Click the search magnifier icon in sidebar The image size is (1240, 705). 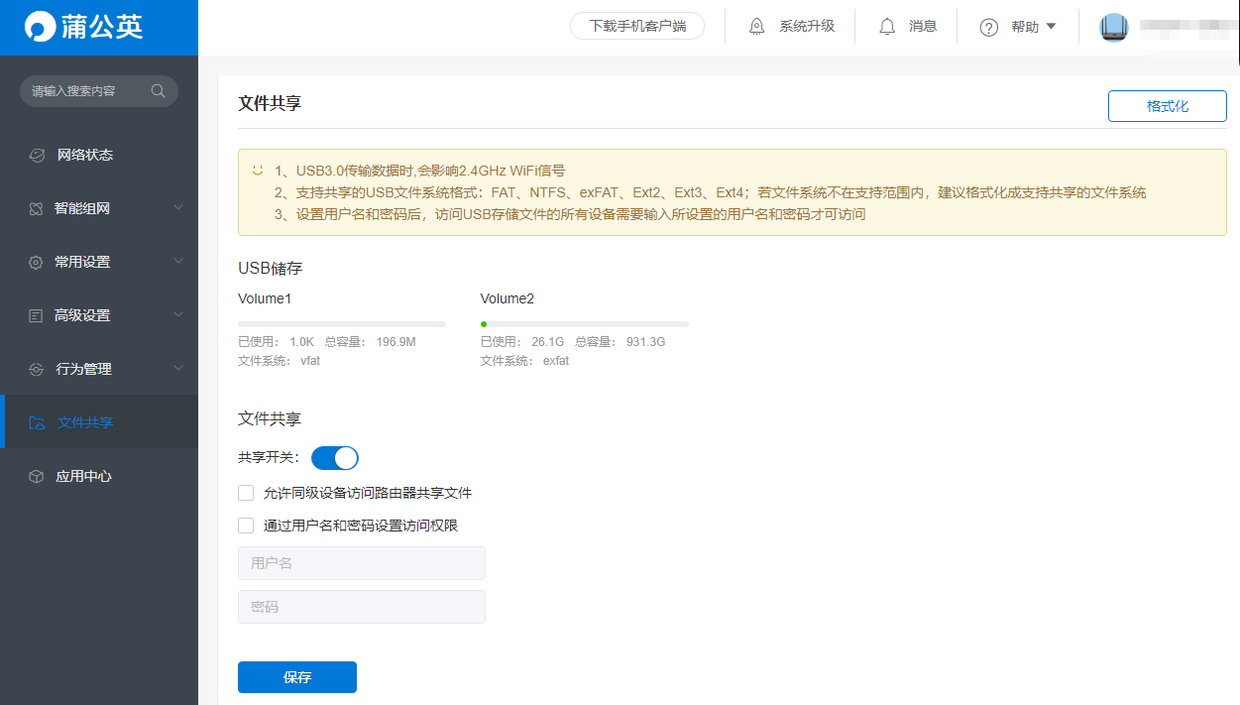[158, 91]
